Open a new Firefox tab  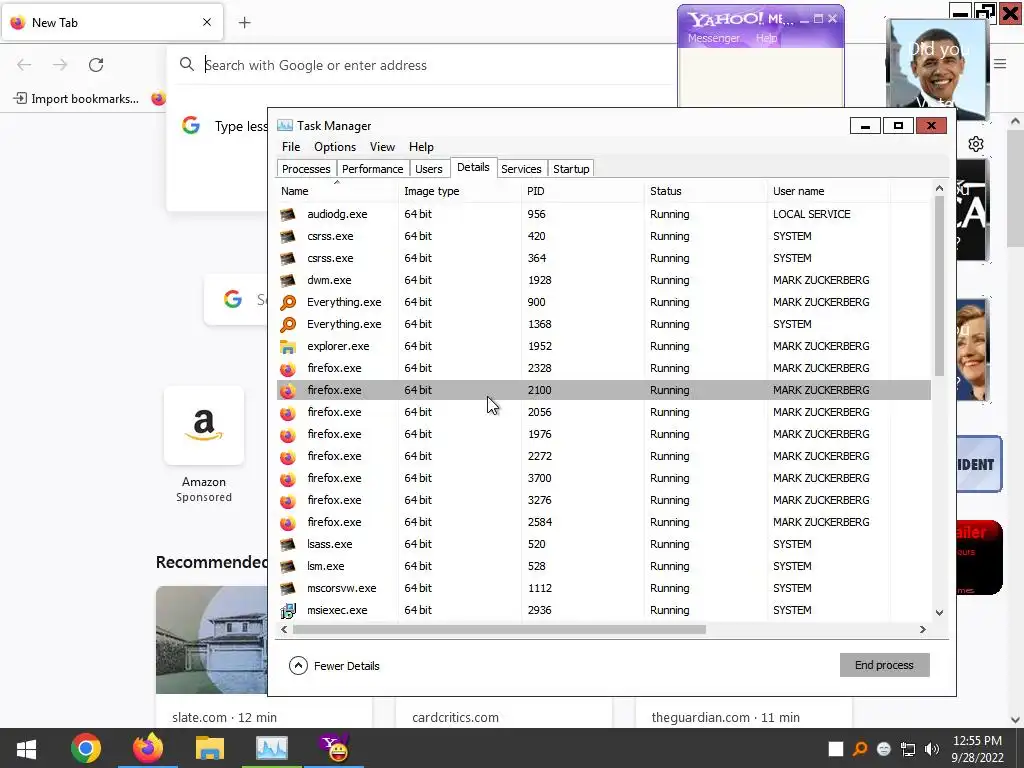tap(244, 23)
